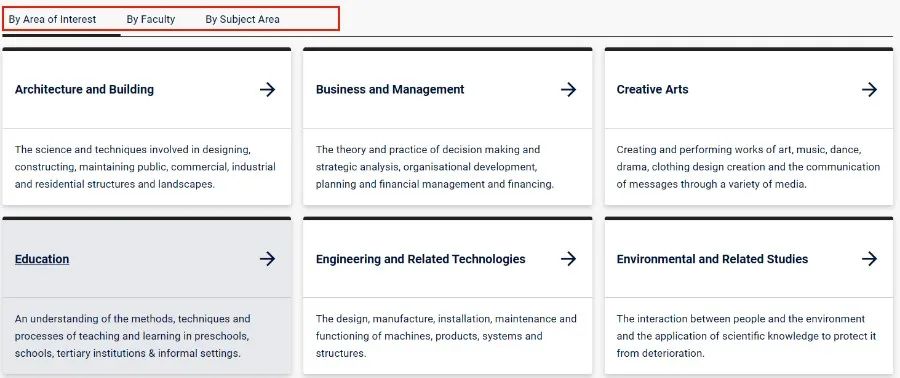Viewport: 900px width, 378px height.
Task: Open Engineering and Related Technologies heading
Action: click(x=420, y=259)
